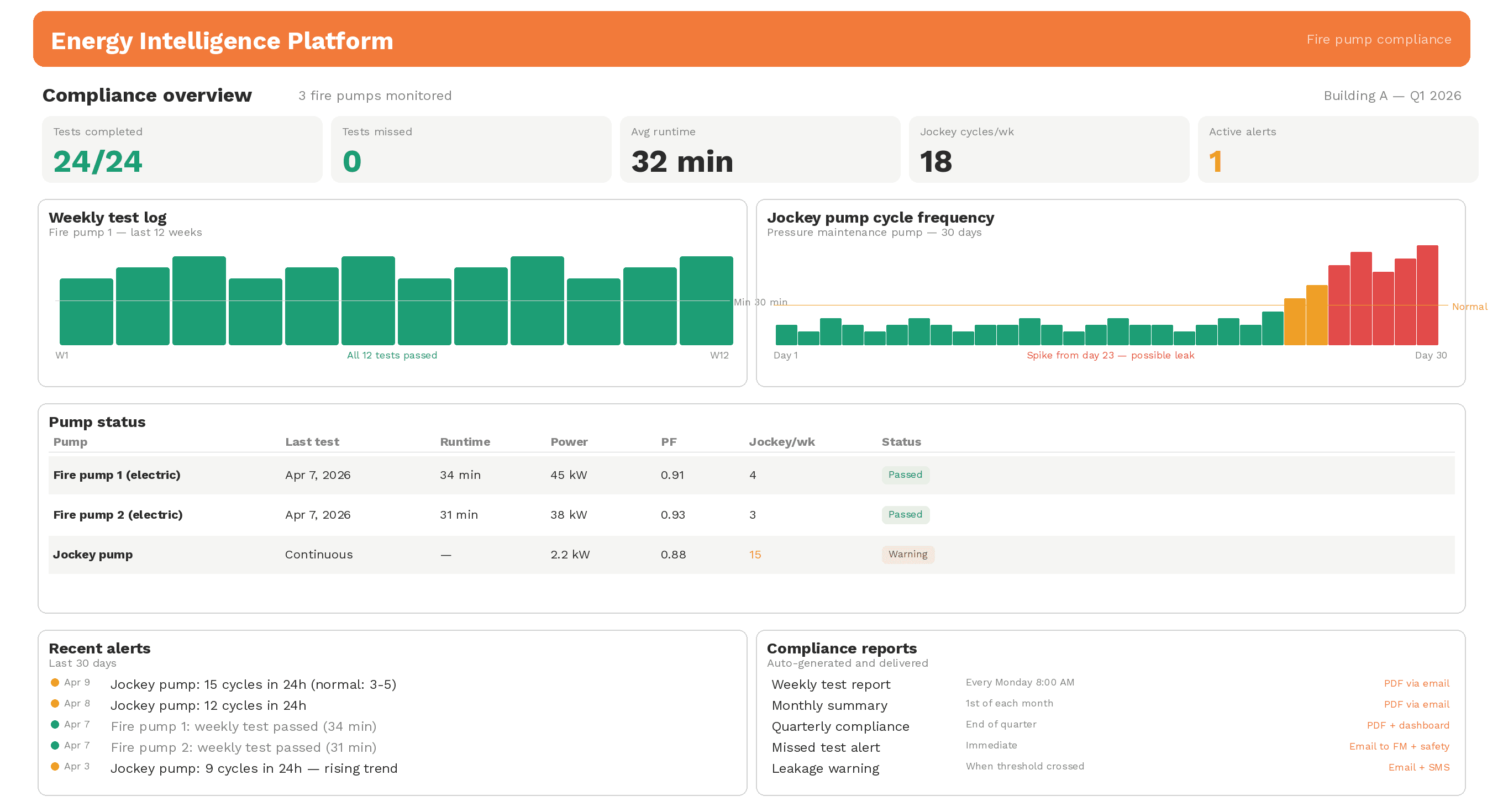Click the orange alert dot beside Apr 9

55,682
